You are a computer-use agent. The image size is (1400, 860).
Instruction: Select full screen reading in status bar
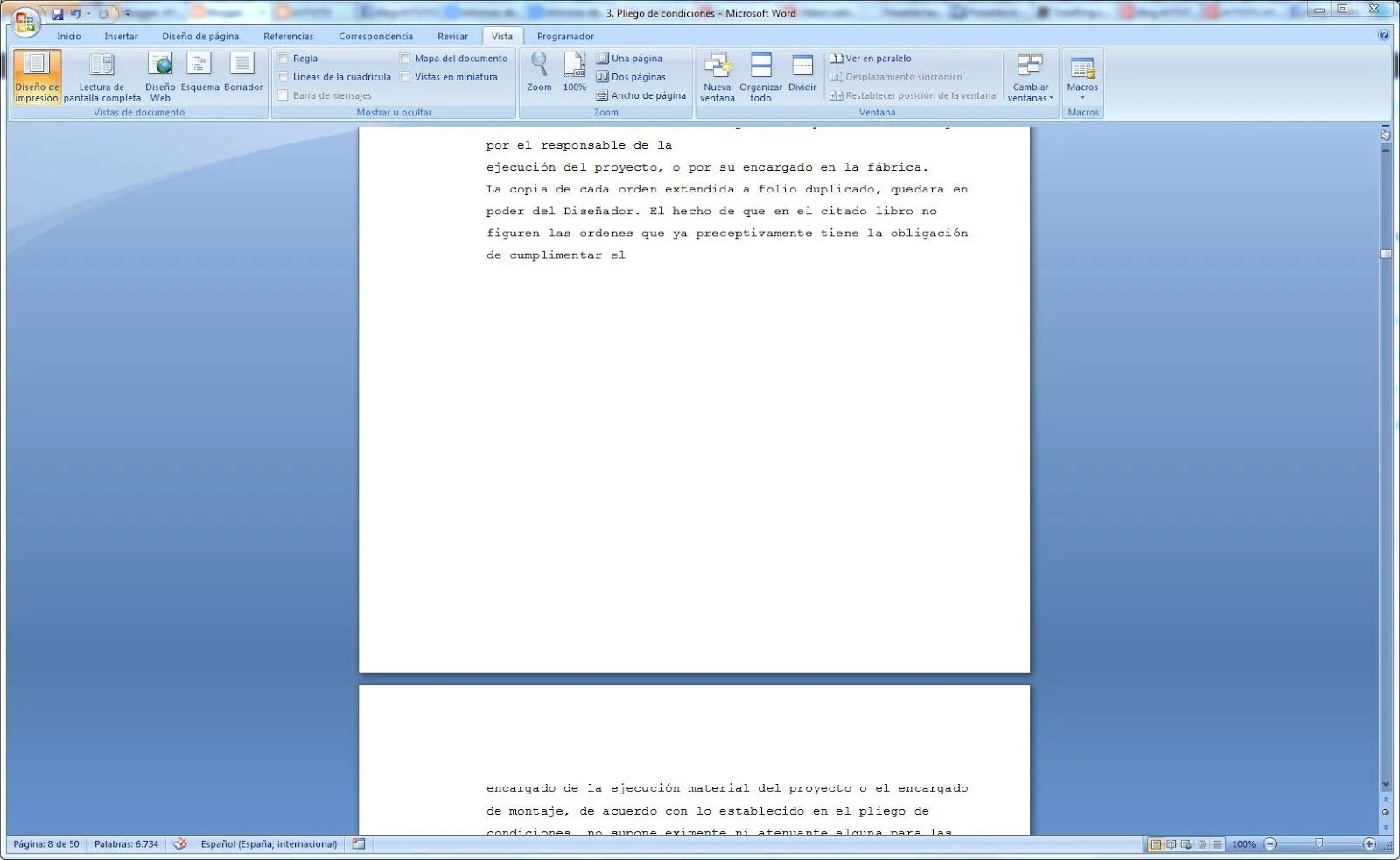click(1171, 844)
